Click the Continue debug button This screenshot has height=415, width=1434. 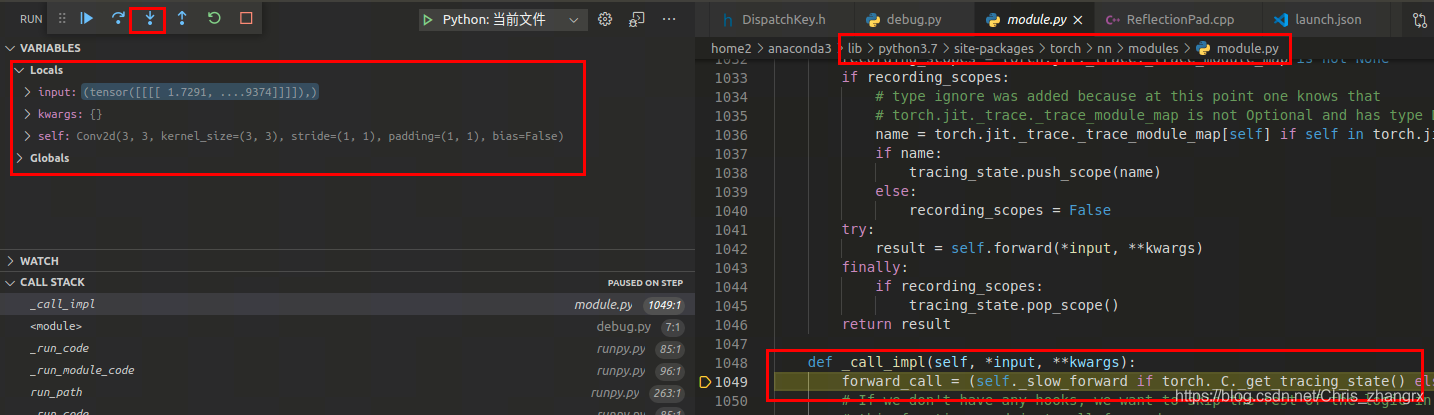[x=87, y=18]
